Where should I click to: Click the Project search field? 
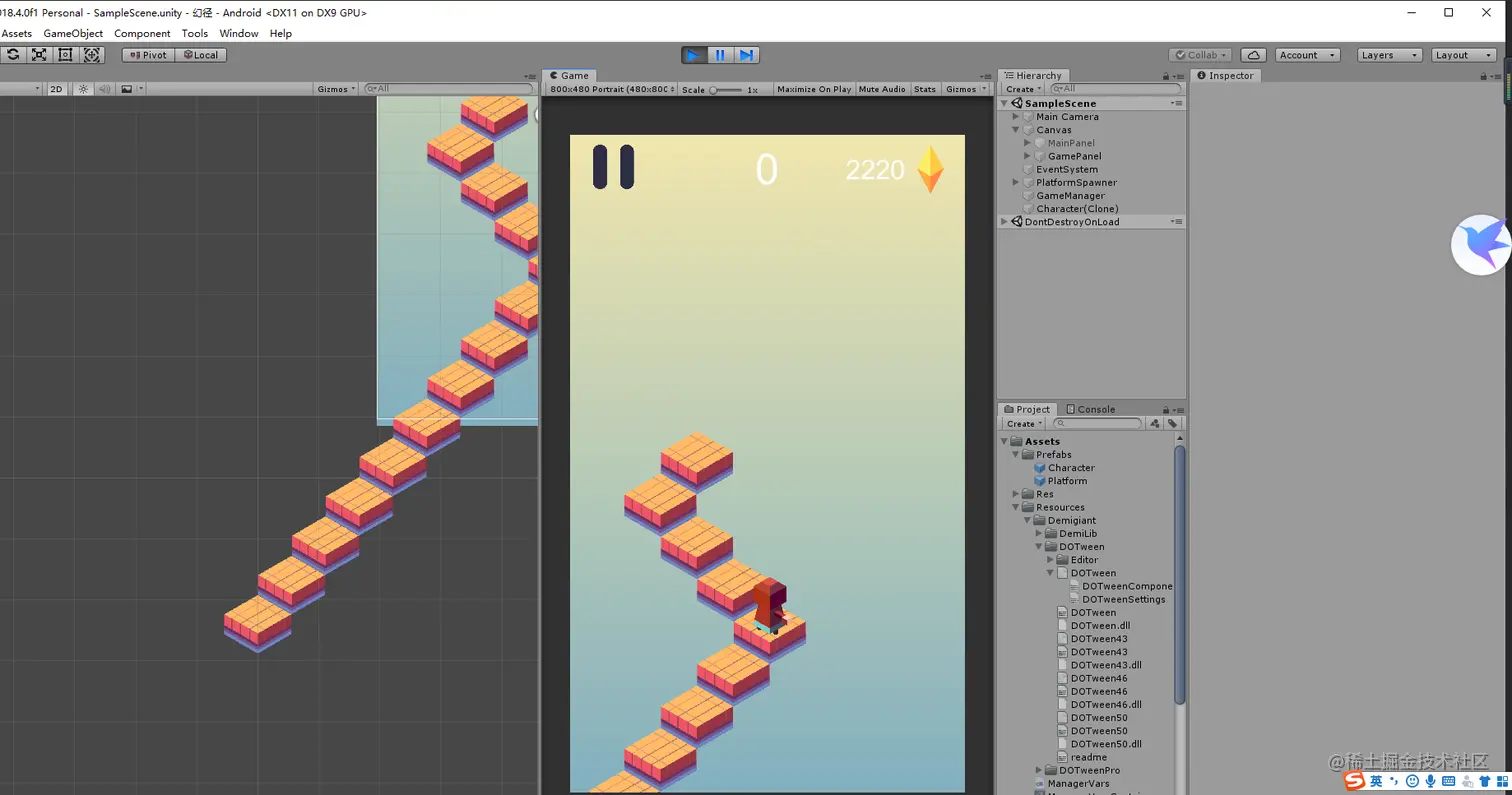click(x=1096, y=423)
